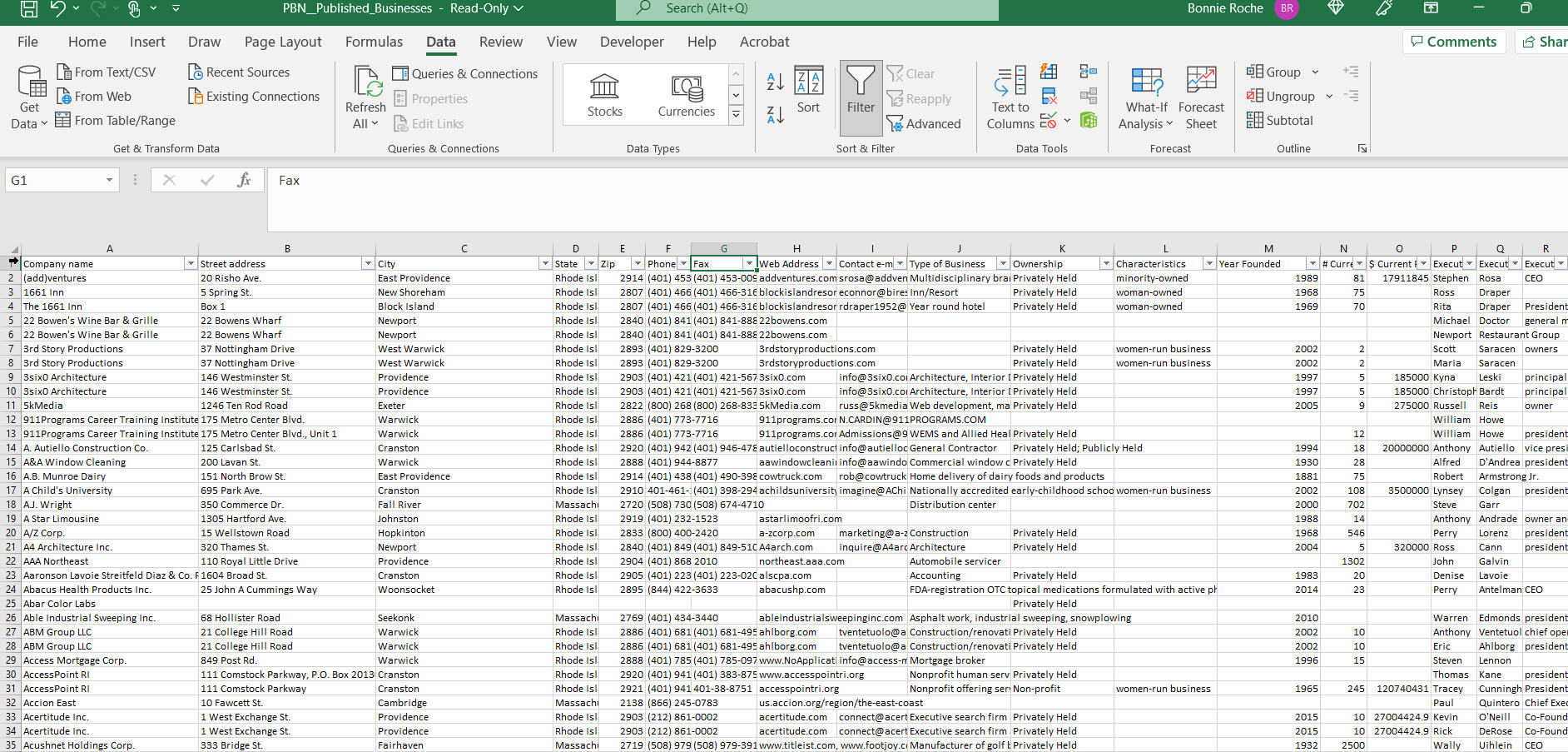The image size is (1568, 752).
Task: Select the Stocks data type
Action: click(605, 96)
